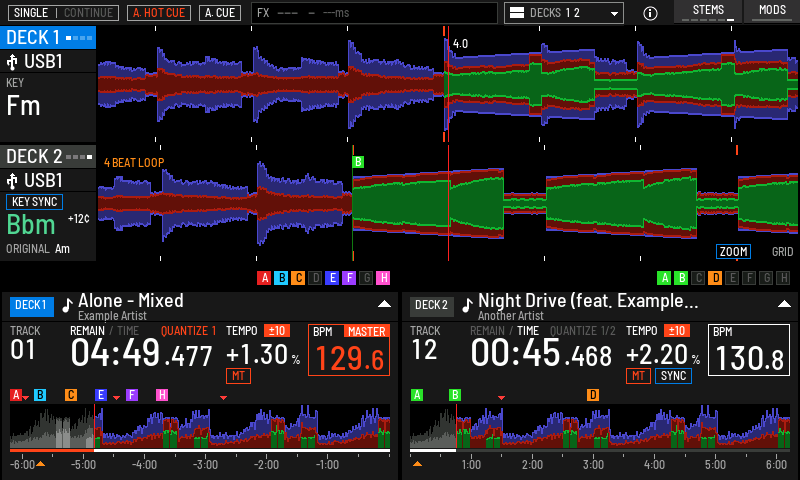
Task: Select the DECK 2 header tab
Action: pyautogui.click(x=48, y=157)
